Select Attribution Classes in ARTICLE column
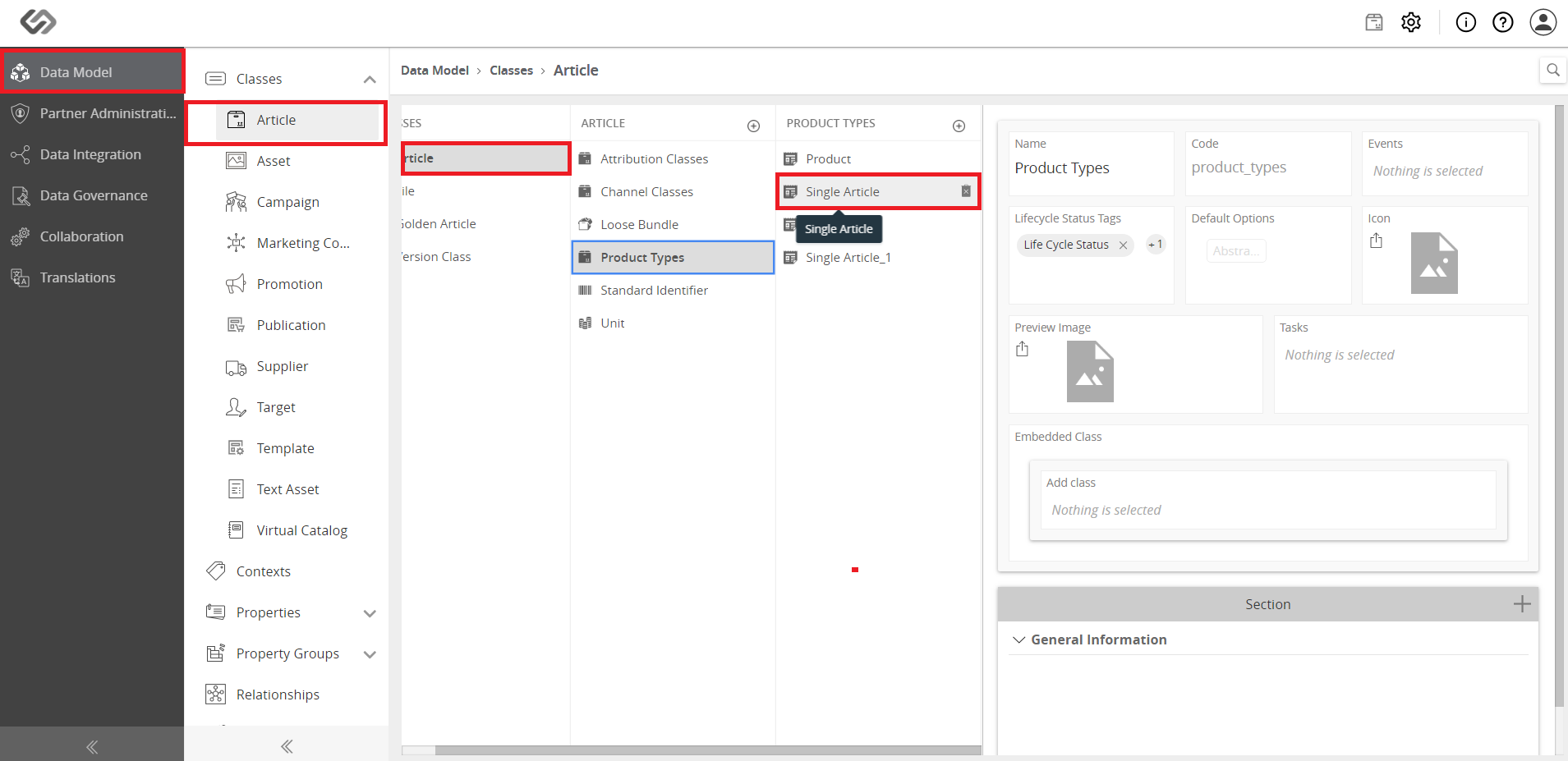Screen dimensions: 1568x761 click(x=673, y=158)
